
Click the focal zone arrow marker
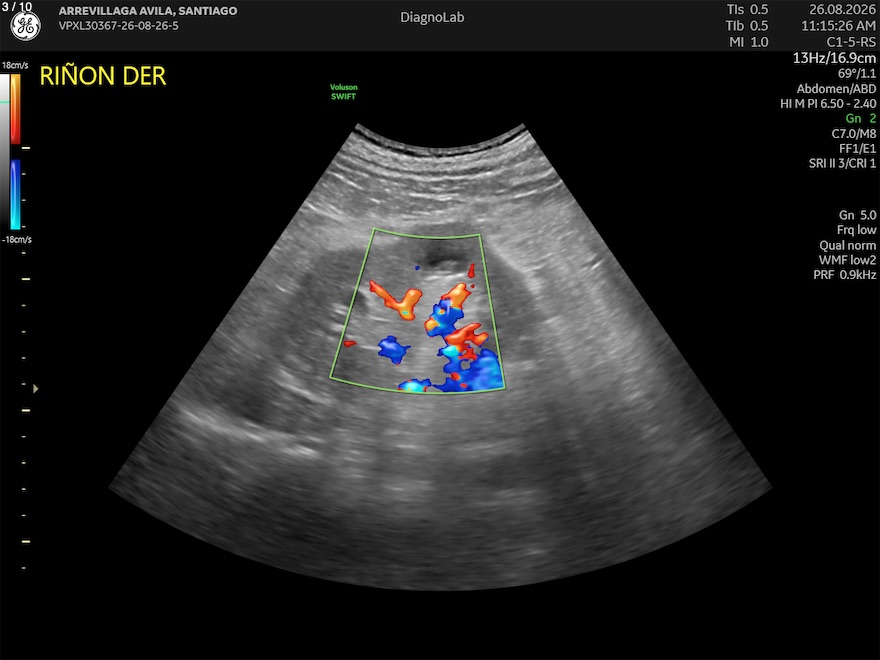35,388
